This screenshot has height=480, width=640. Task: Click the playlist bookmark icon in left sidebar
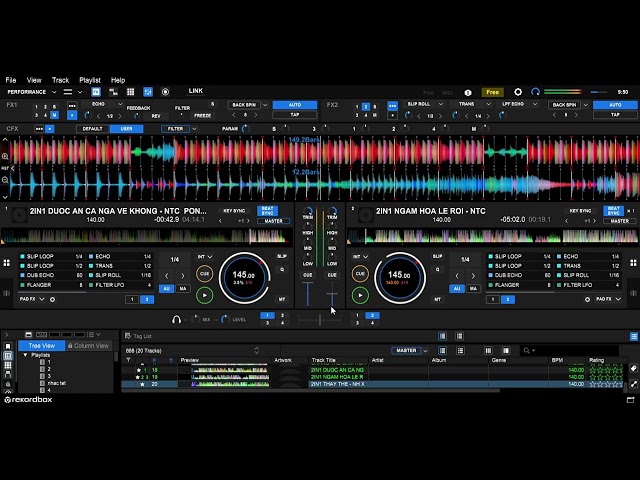tap(8, 346)
